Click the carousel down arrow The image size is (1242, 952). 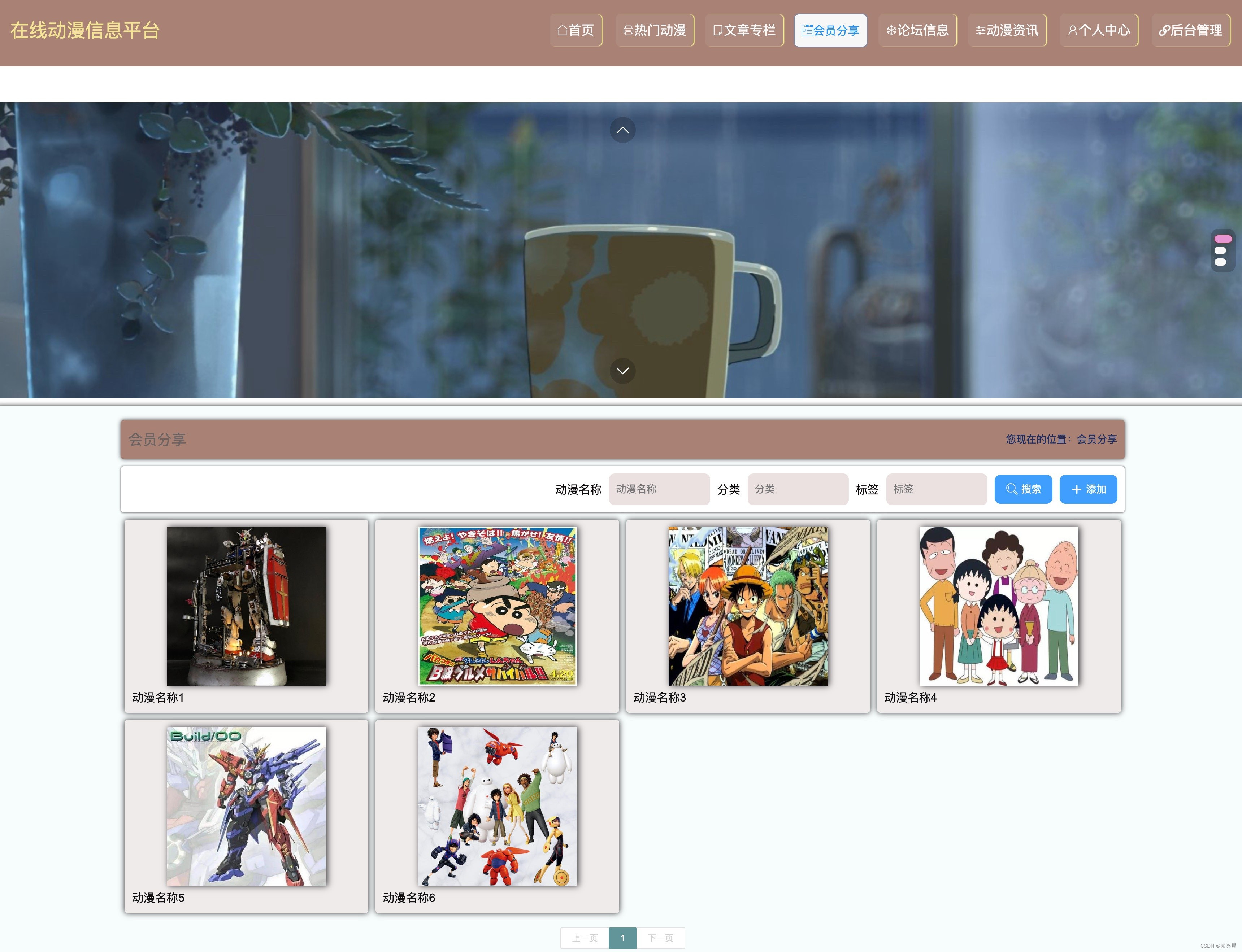(622, 371)
